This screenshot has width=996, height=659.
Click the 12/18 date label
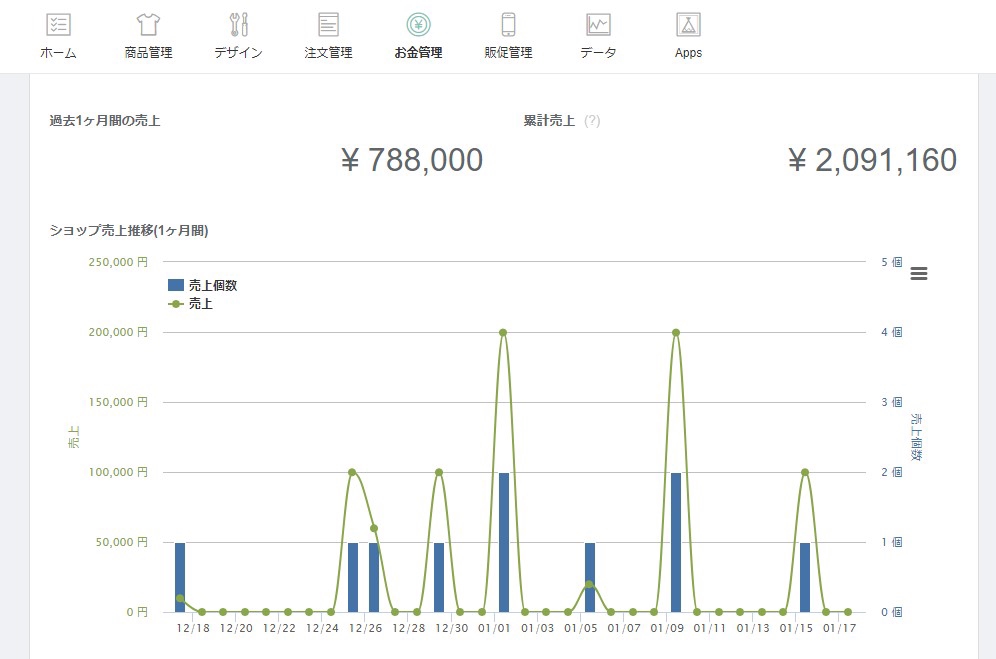coord(193,628)
